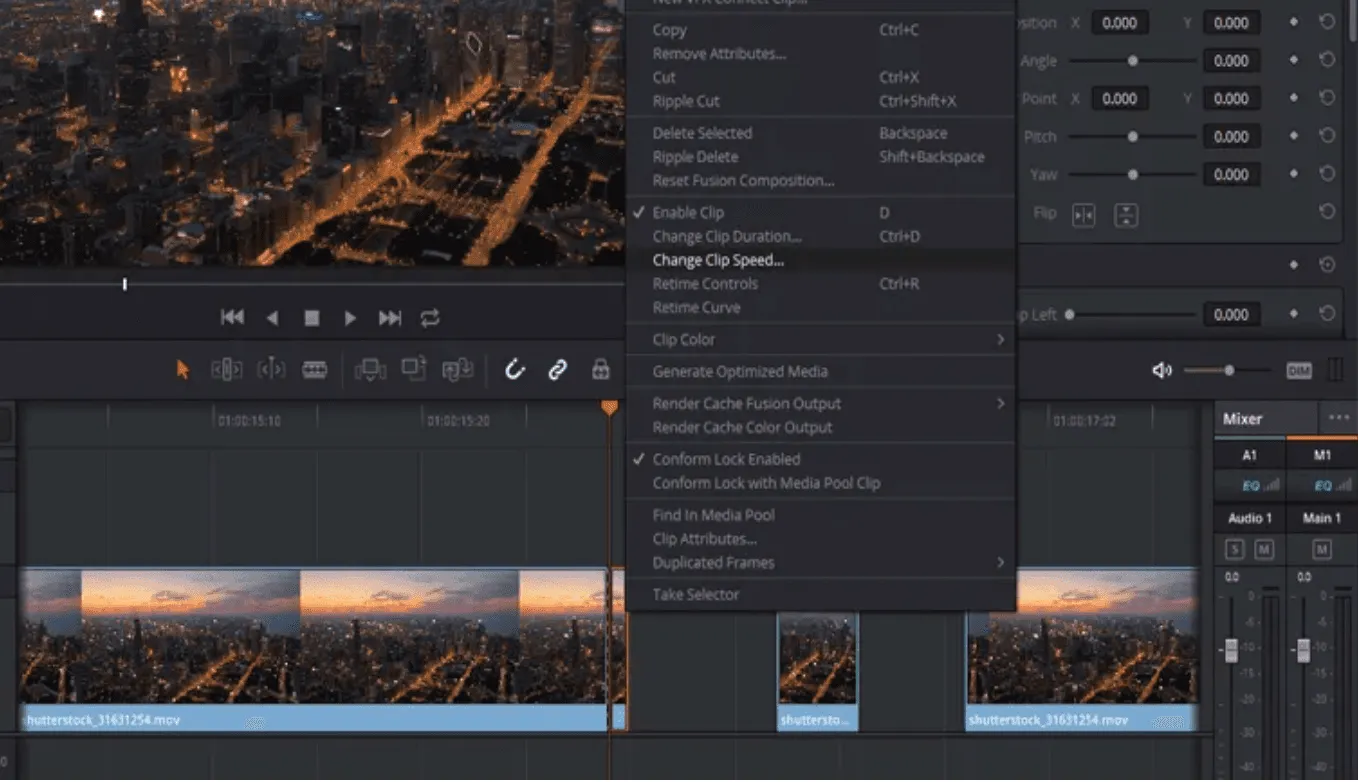Expand the Duplicated Frames submenu
Screen dimensions: 1358x782
[713, 562]
